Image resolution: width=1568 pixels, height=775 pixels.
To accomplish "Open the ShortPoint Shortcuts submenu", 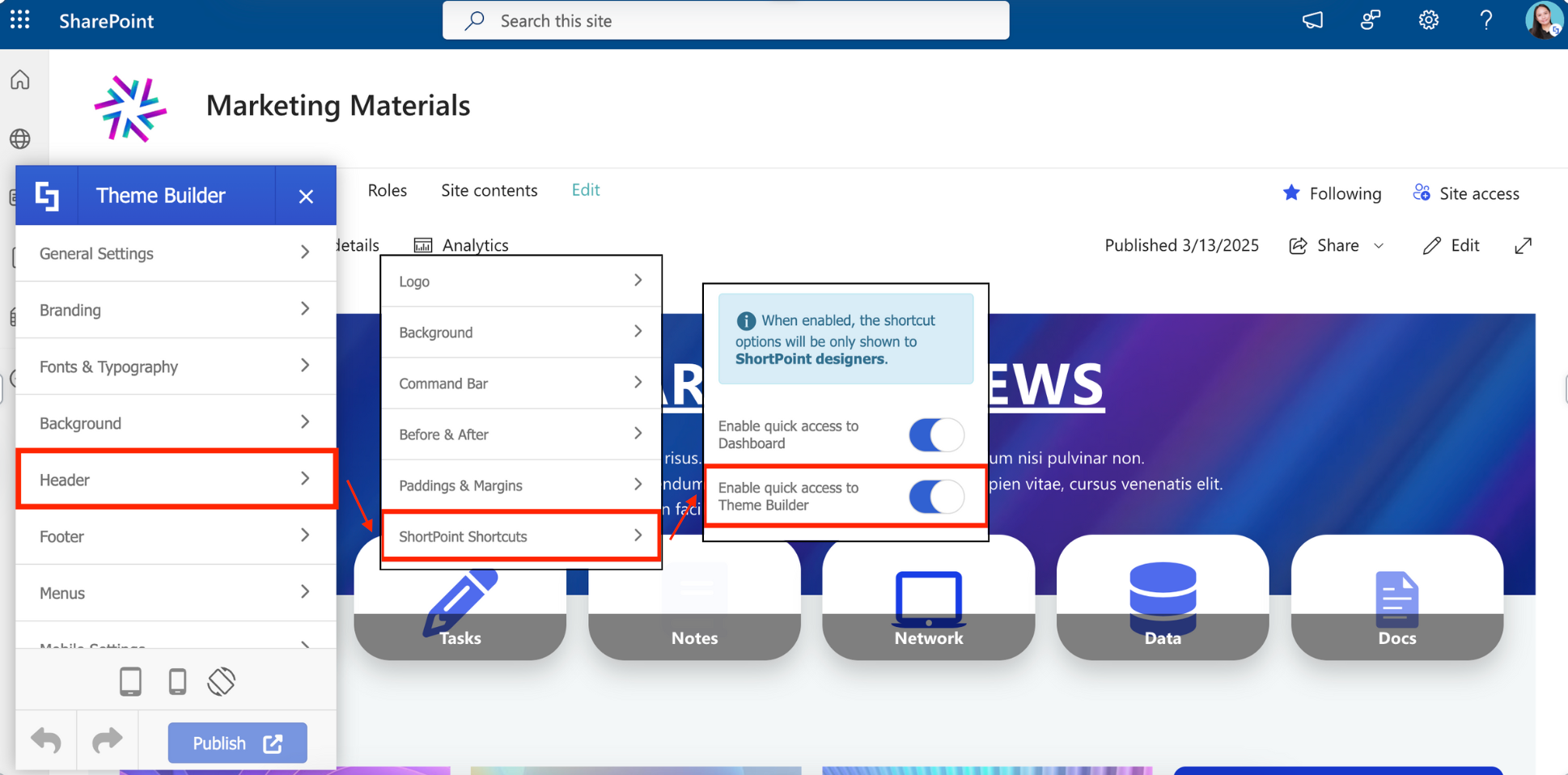I will point(521,536).
